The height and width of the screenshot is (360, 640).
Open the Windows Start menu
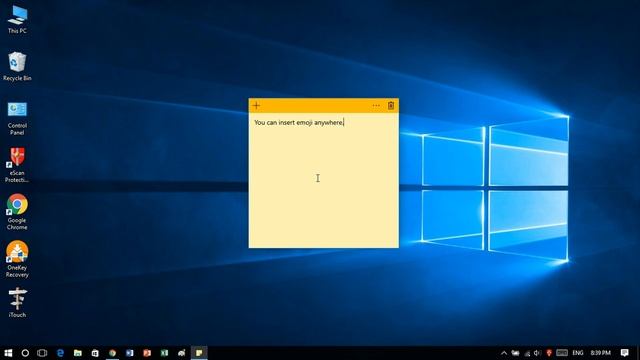point(8,353)
